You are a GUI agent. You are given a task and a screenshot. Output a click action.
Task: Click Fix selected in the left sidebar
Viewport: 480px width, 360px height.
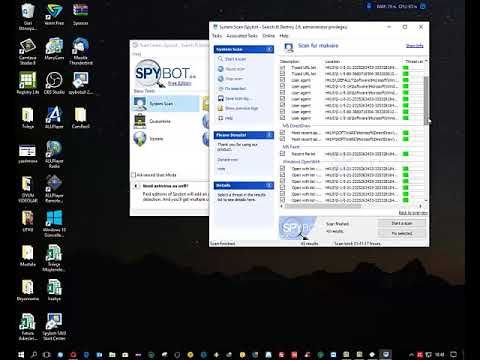235,89
